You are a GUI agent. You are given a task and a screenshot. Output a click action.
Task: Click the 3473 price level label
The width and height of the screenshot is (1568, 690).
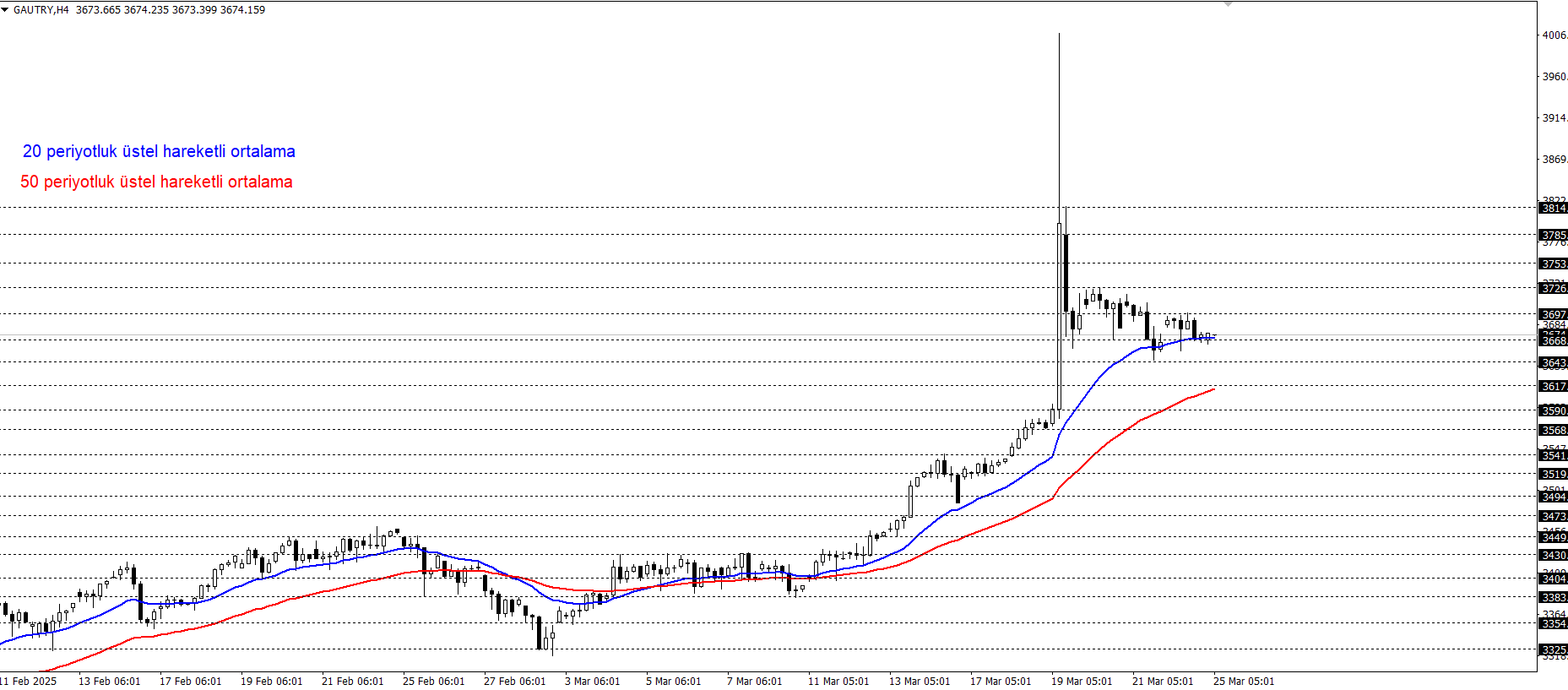tap(1554, 516)
